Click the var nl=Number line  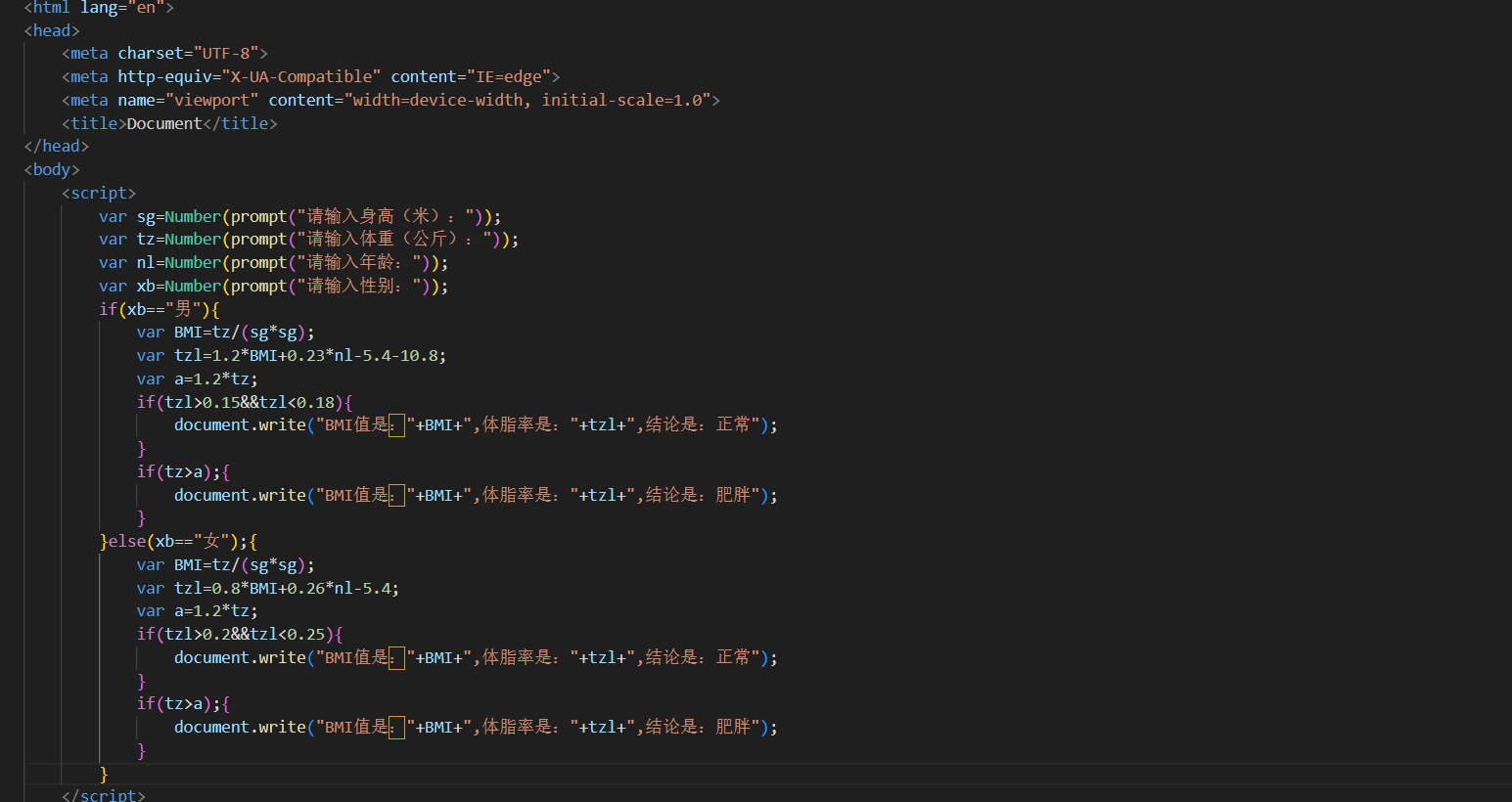[273, 262]
